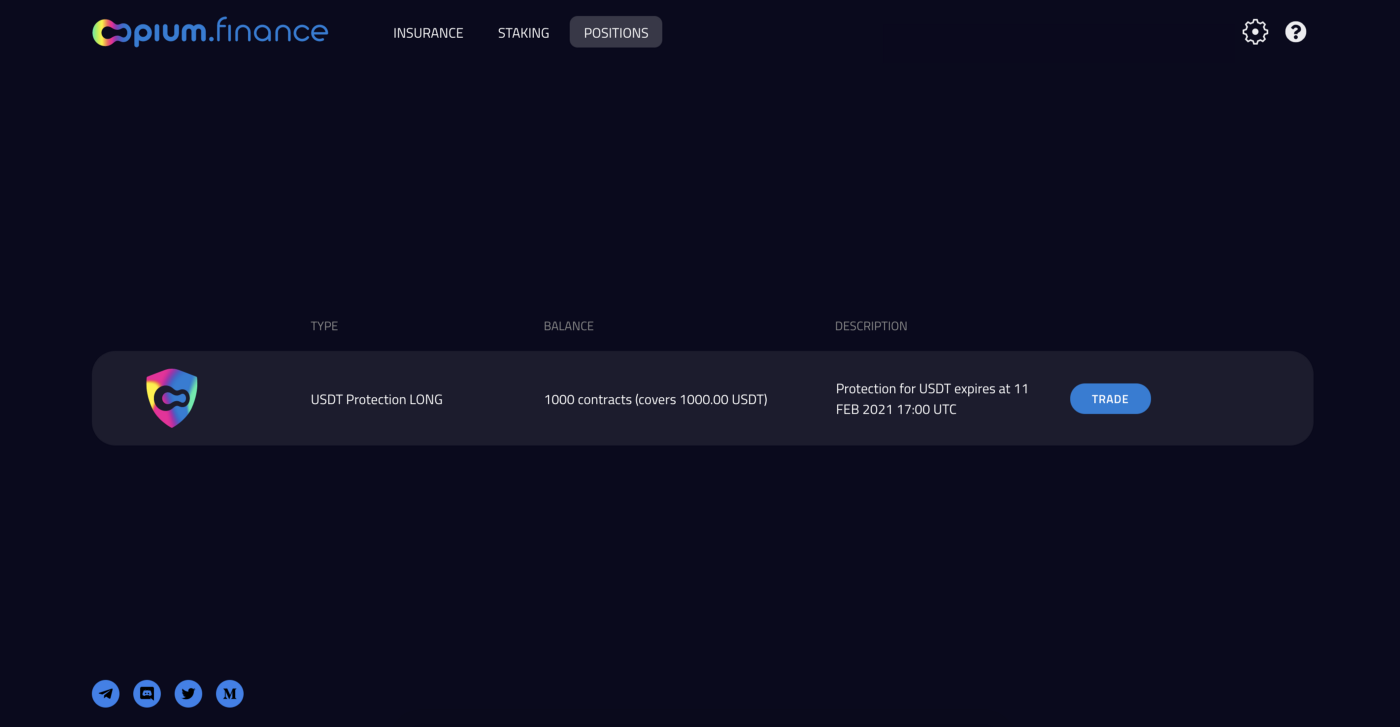Switch to the INSURANCE tab
1400x727 pixels.
[x=428, y=33]
